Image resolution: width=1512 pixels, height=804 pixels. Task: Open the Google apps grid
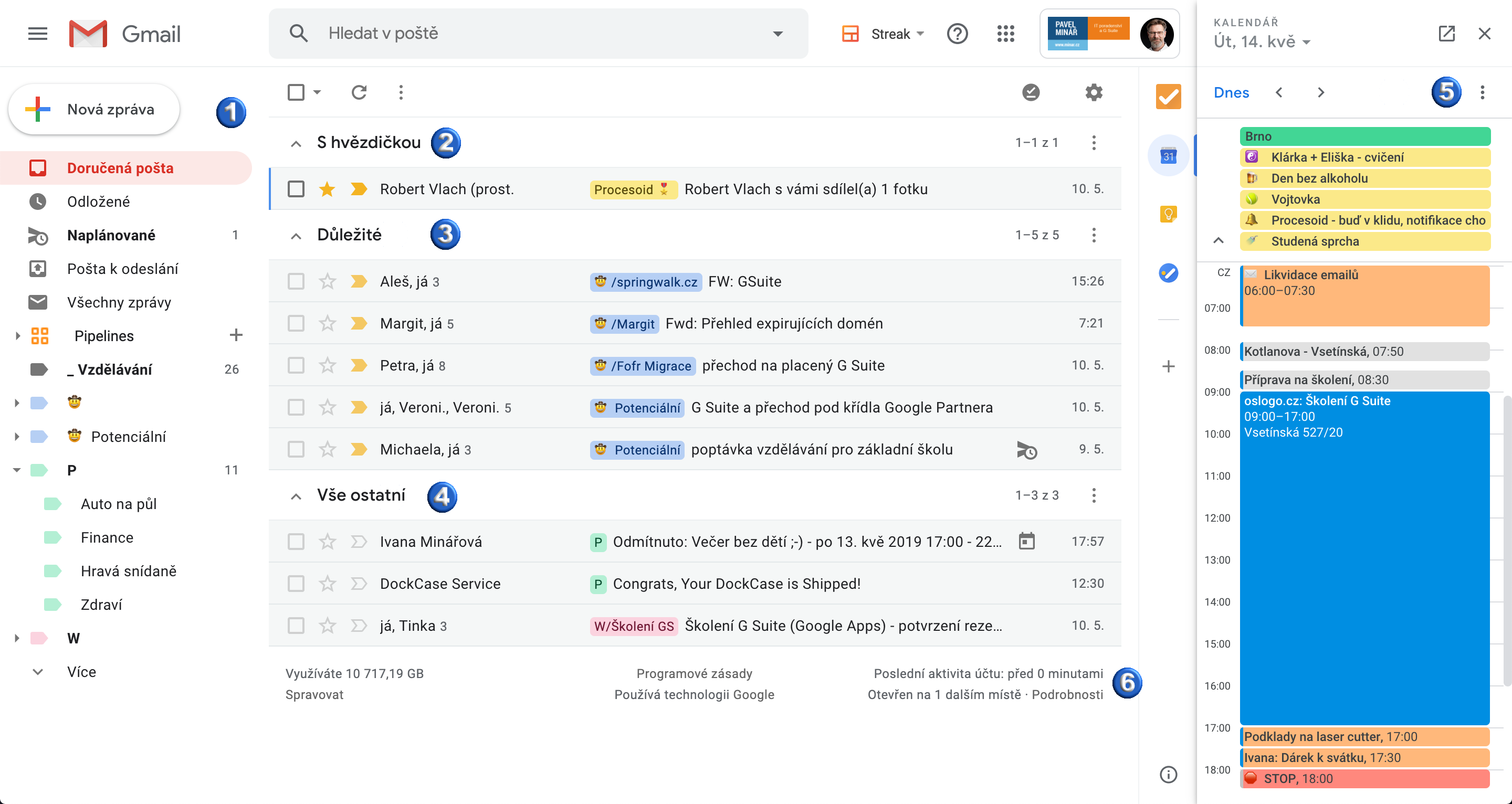1005,34
